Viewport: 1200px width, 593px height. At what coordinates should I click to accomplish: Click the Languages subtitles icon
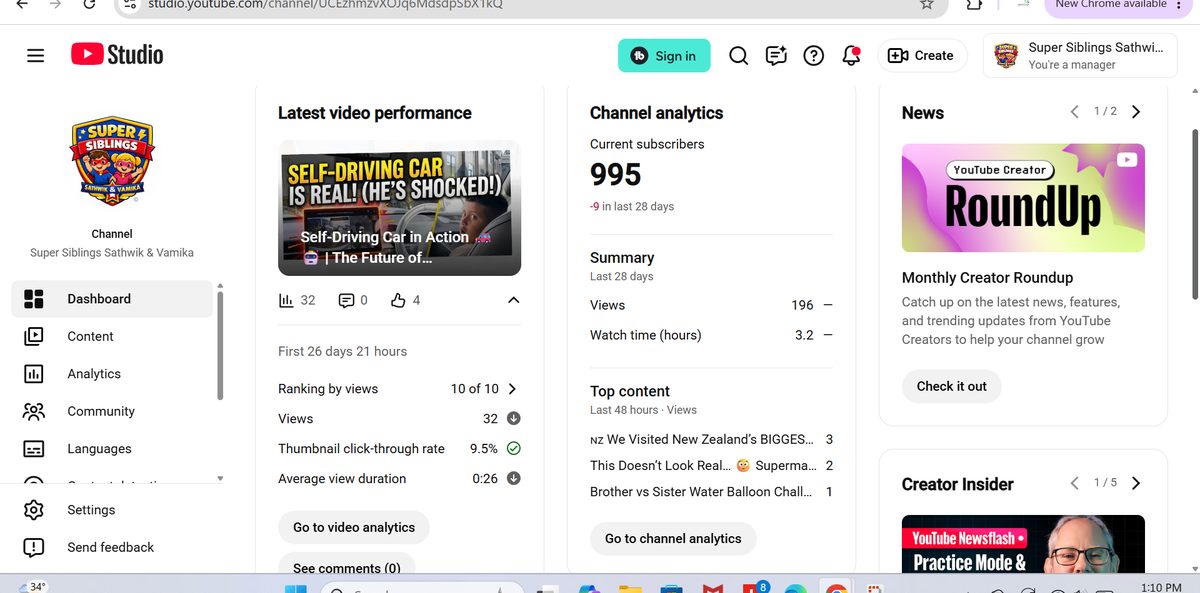[33, 449]
